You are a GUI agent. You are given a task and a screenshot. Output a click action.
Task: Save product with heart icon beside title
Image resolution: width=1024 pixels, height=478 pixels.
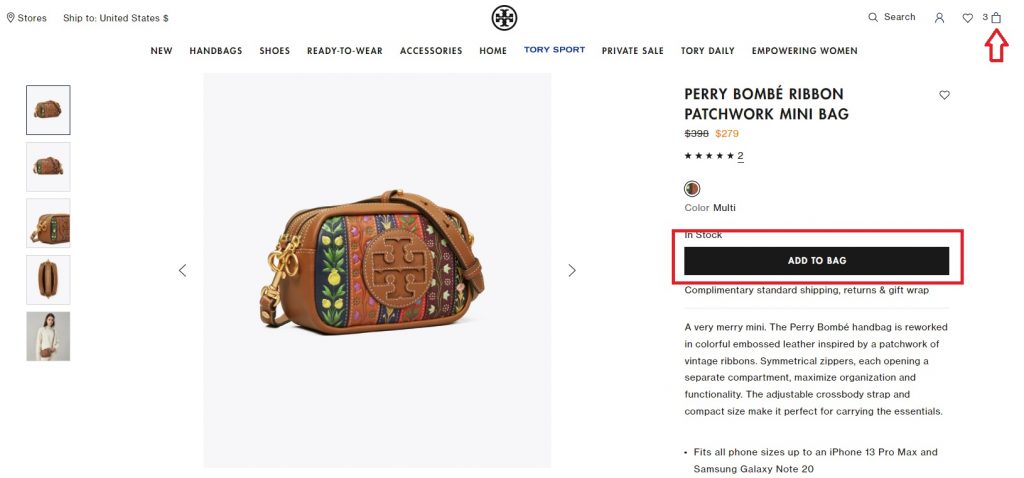click(944, 95)
